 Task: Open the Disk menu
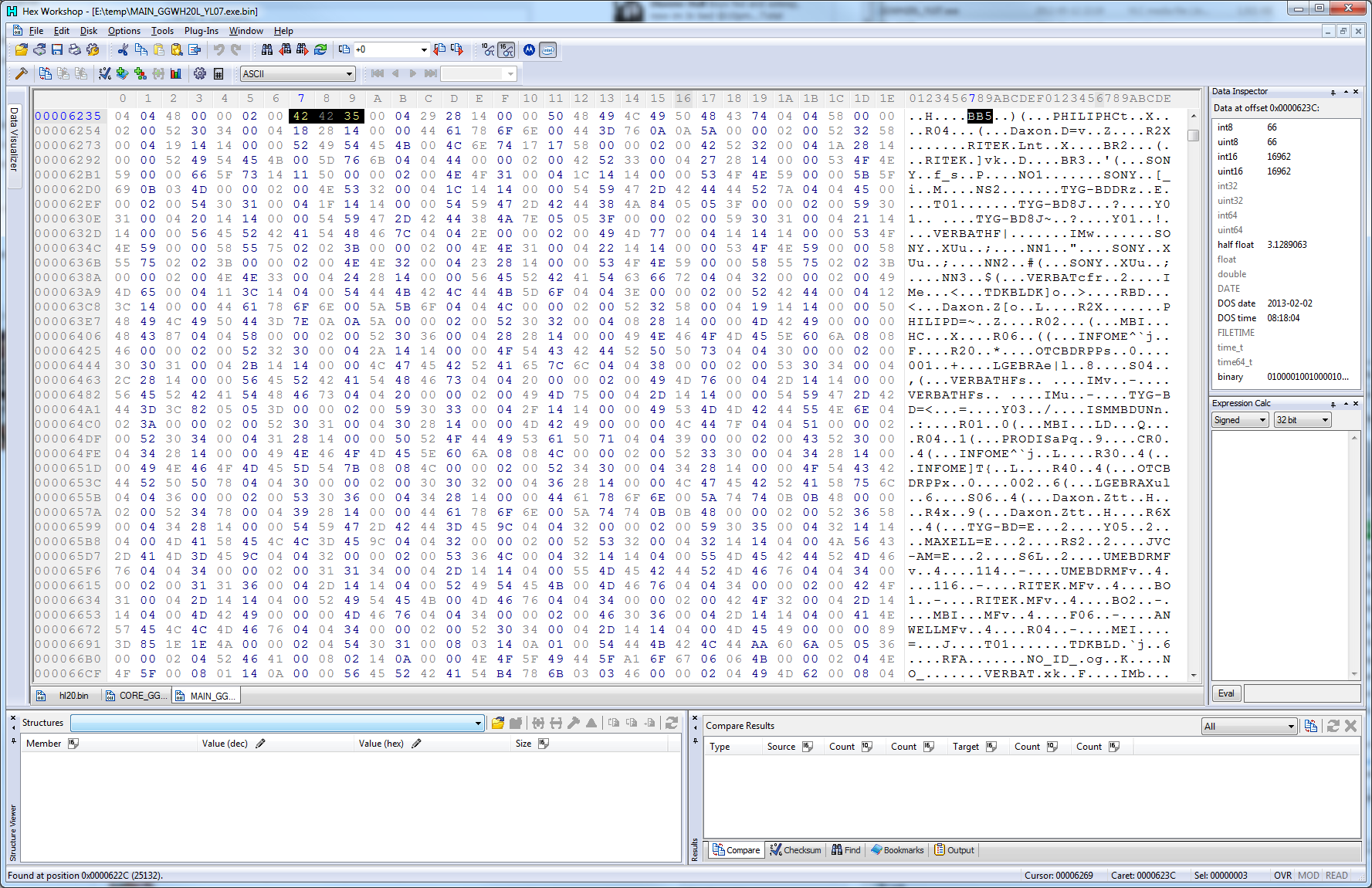[89, 31]
